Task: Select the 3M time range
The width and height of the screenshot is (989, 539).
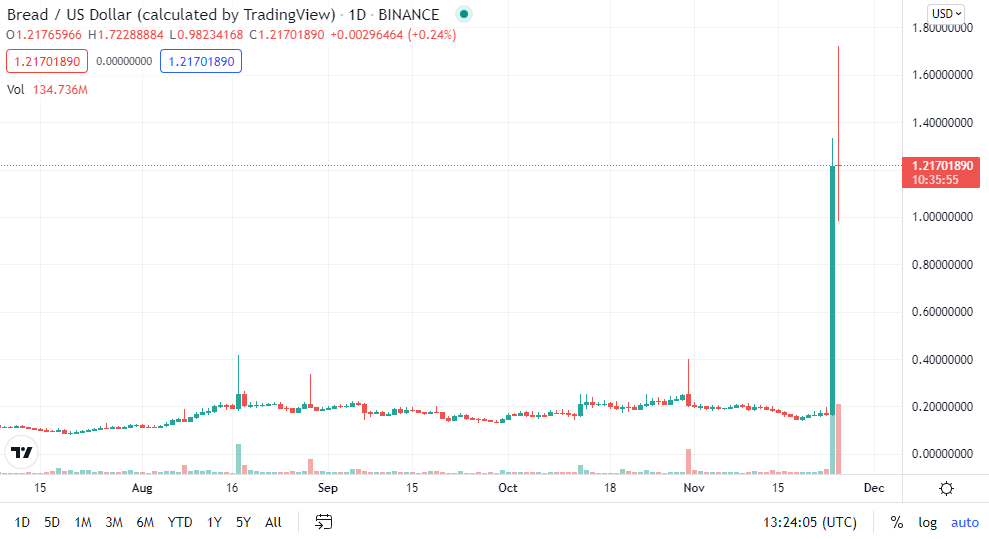Action: [x=114, y=522]
